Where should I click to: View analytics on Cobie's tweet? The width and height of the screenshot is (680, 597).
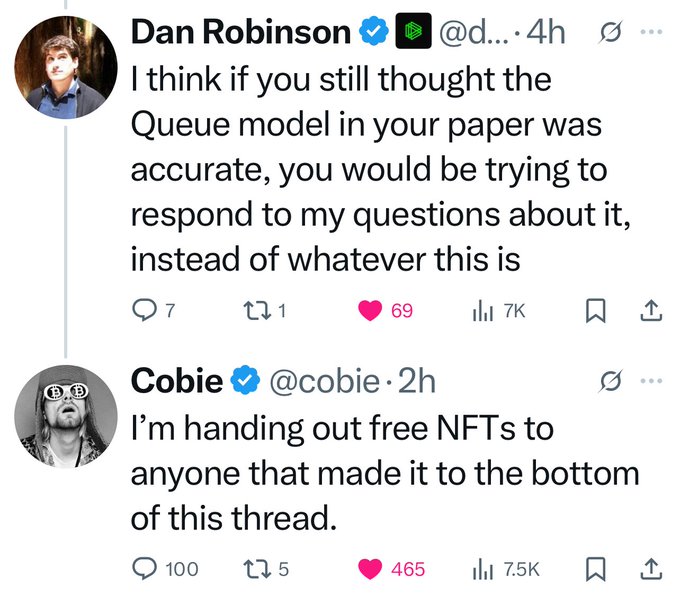tap(484, 568)
